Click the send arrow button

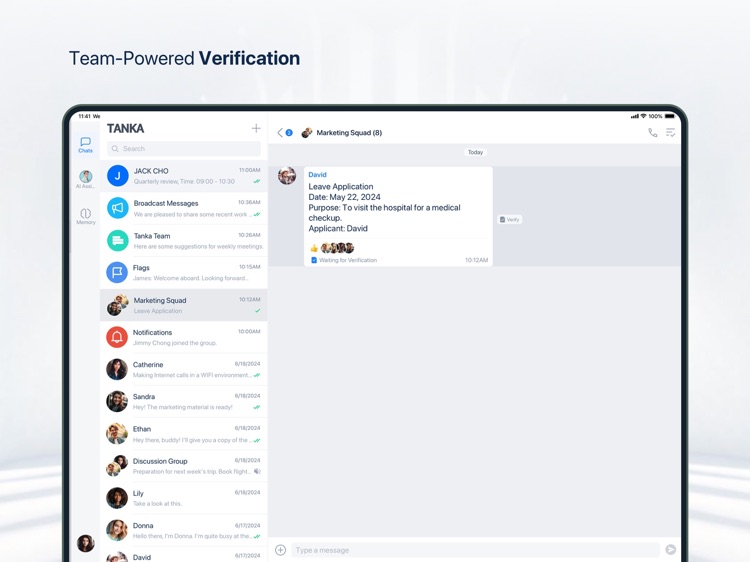click(671, 550)
